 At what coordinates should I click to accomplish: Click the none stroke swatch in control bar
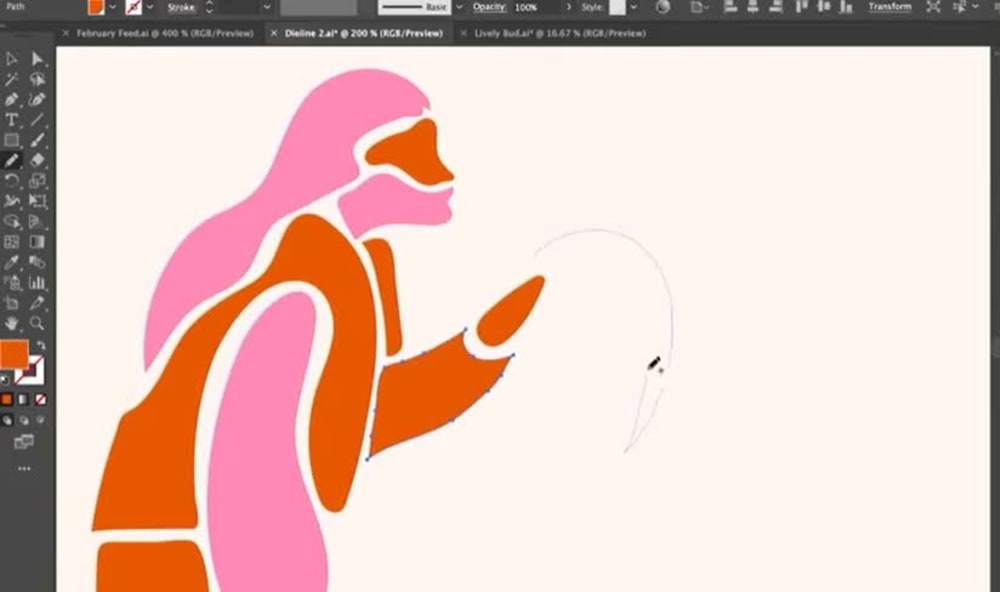coord(133,7)
